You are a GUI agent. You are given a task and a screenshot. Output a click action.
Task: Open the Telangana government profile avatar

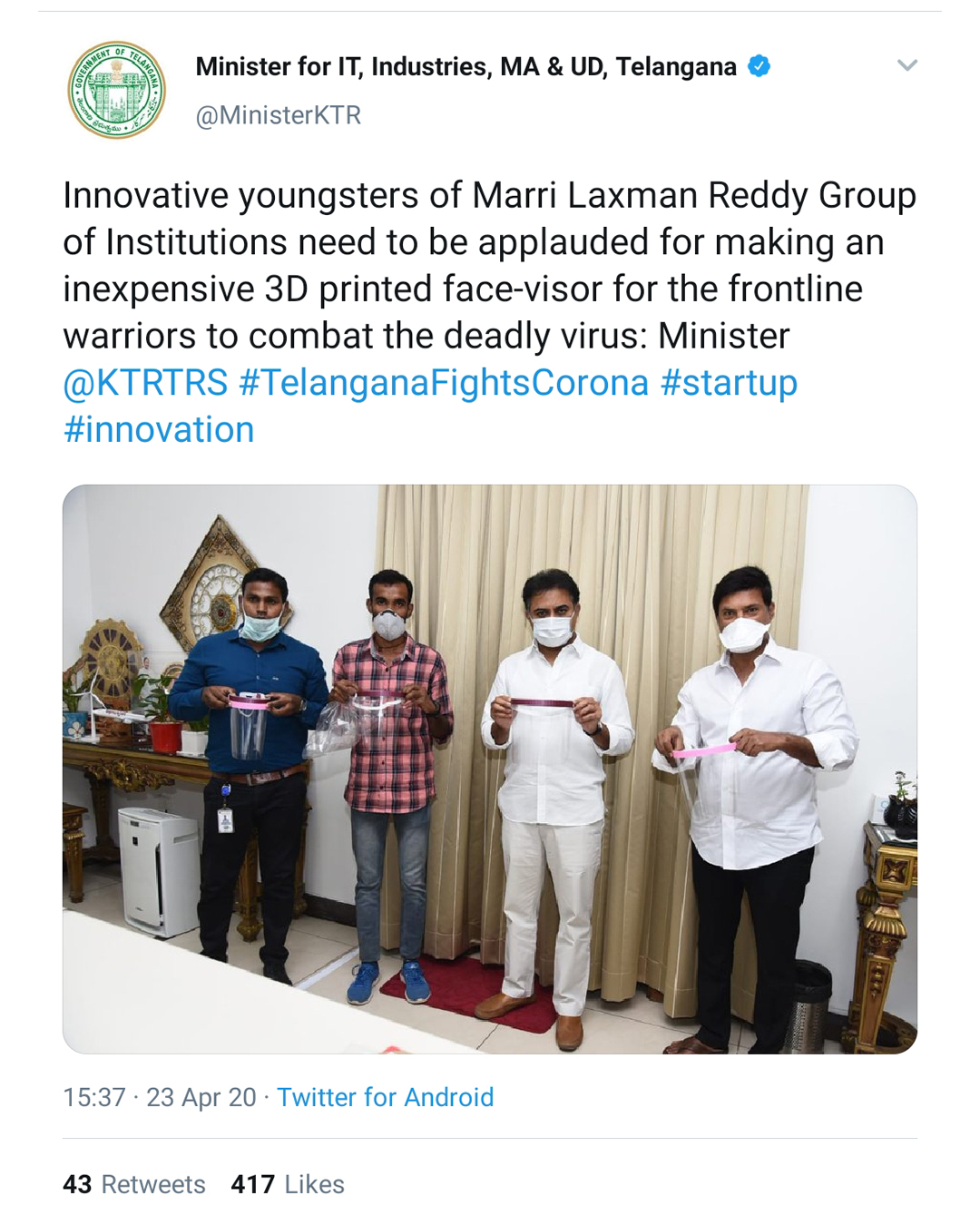pyautogui.click(x=117, y=90)
